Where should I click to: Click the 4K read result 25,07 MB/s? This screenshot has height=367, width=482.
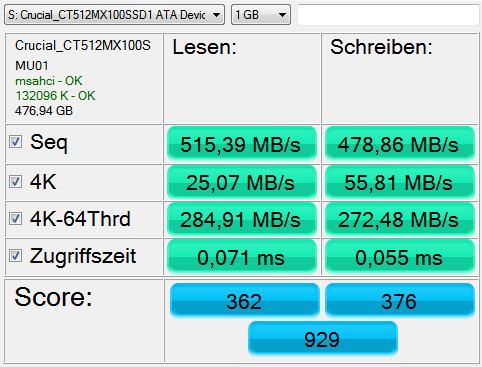[x=242, y=182]
